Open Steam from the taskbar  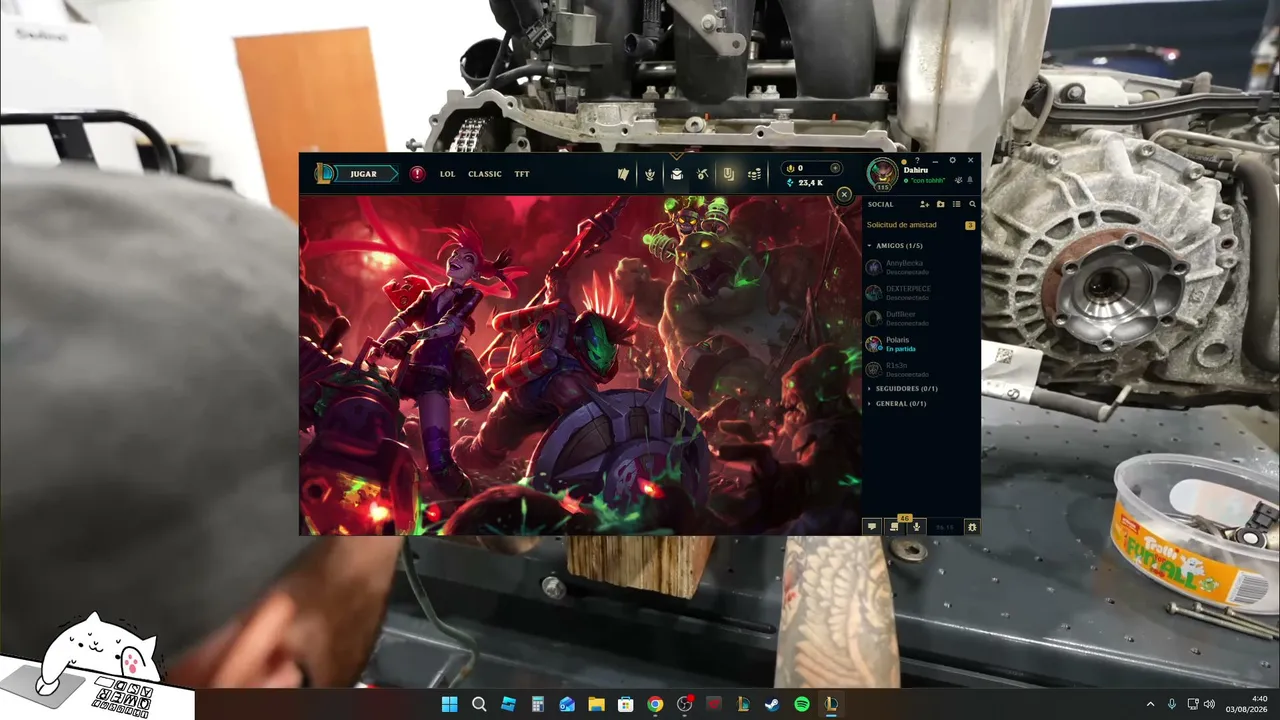(x=772, y=704)
